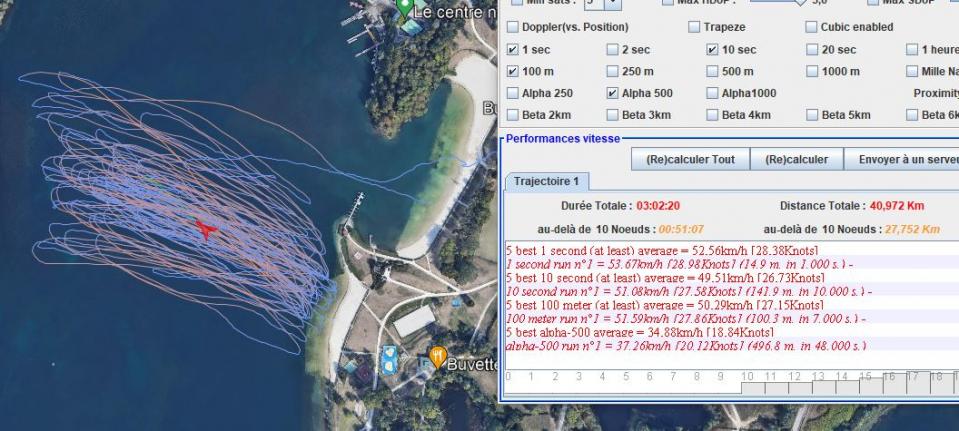Click the Performances vitesse panel title
Screen dimensions: 959x431
(563, 139)
